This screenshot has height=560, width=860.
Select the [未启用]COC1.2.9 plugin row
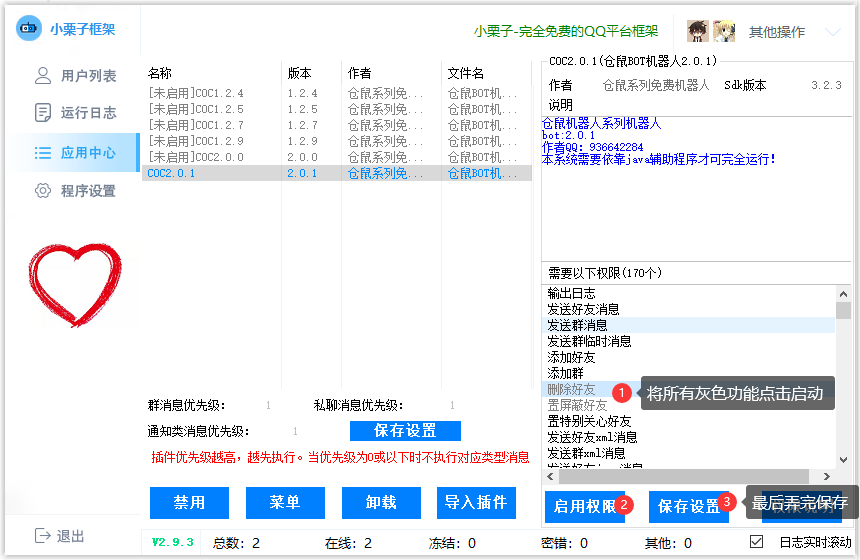(337, 141)
